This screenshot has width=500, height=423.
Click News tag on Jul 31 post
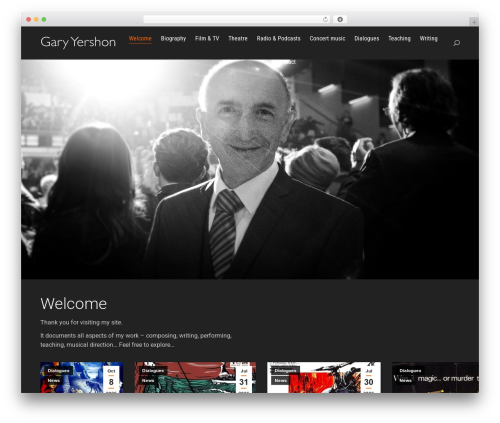(148, 380)
